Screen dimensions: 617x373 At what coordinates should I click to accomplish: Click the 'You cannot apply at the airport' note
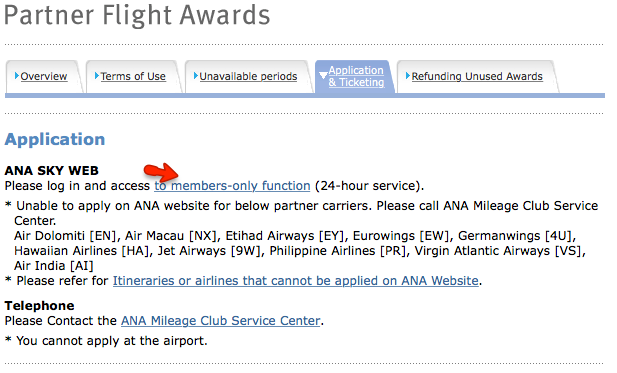111,340
